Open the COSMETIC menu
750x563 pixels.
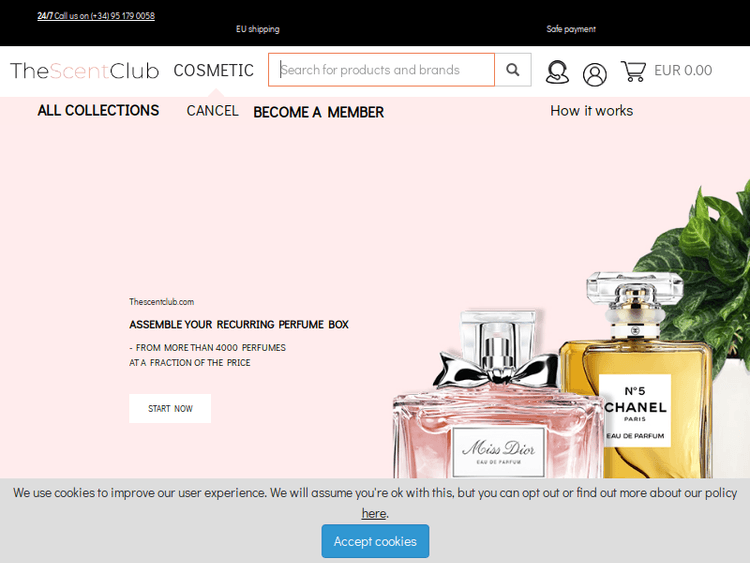click(213, 70)
